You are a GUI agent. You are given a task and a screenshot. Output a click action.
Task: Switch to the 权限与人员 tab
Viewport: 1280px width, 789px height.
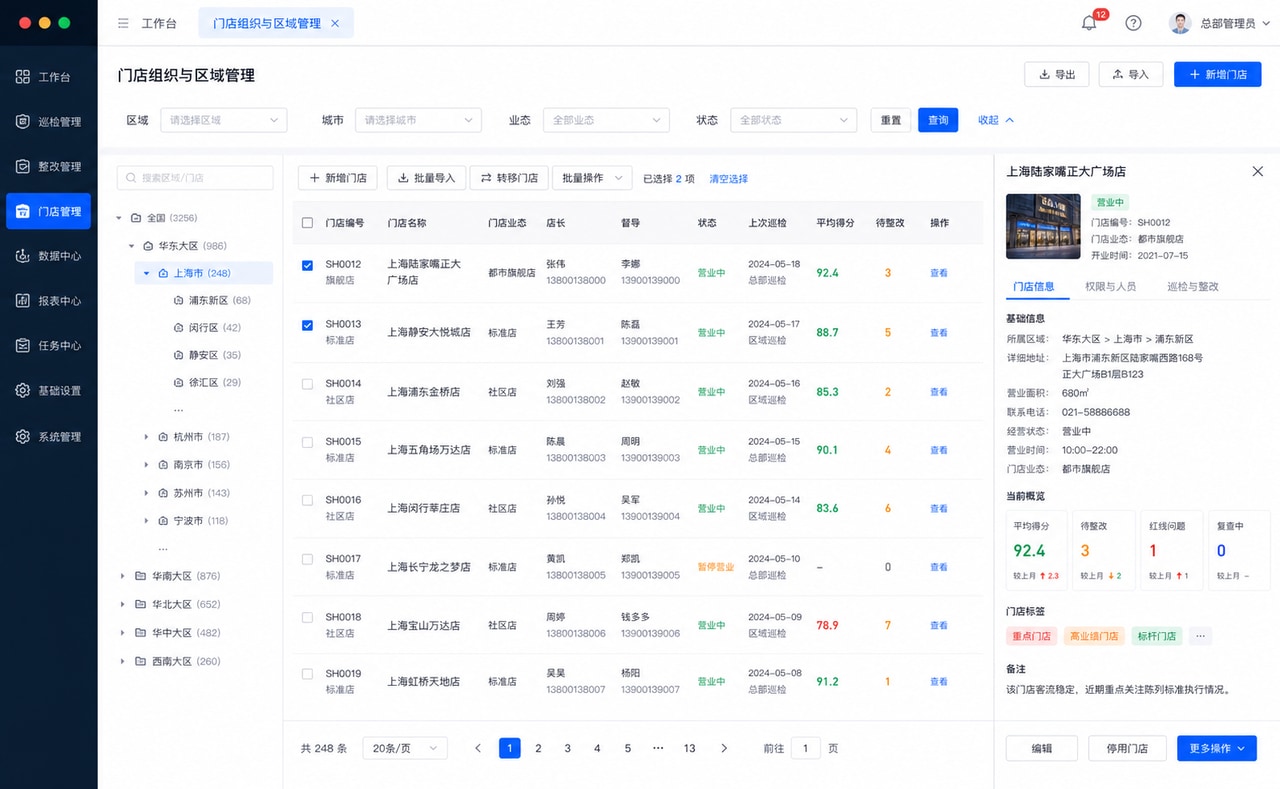point(1110,287)
